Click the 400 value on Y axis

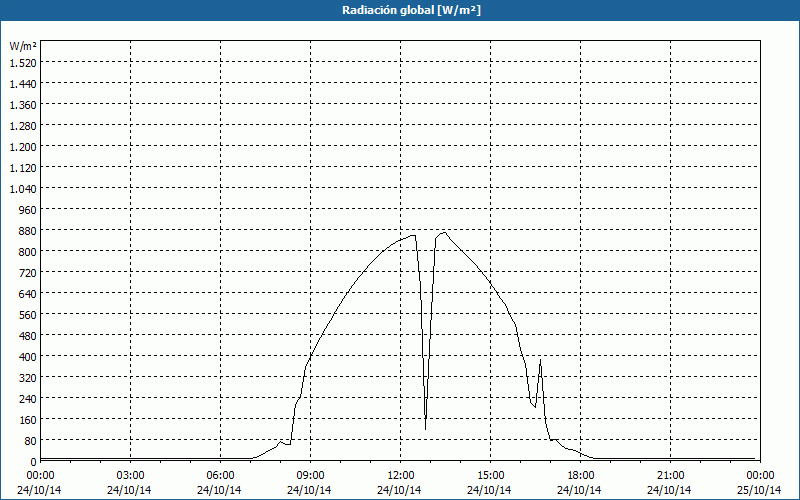pos(28,357)
